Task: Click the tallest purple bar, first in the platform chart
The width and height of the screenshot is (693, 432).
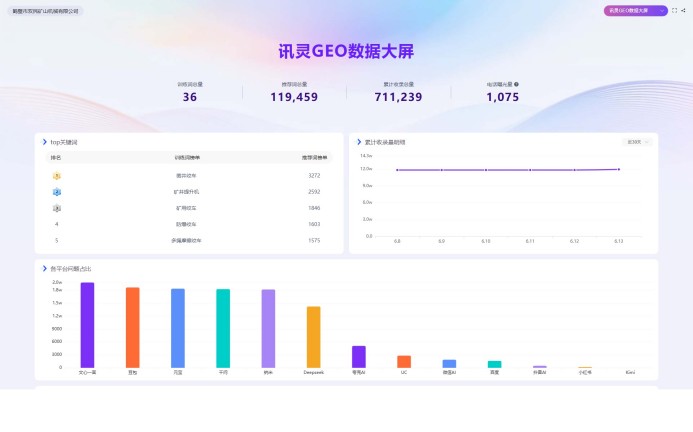Action: pyautogui.click(x=88, y=325)
